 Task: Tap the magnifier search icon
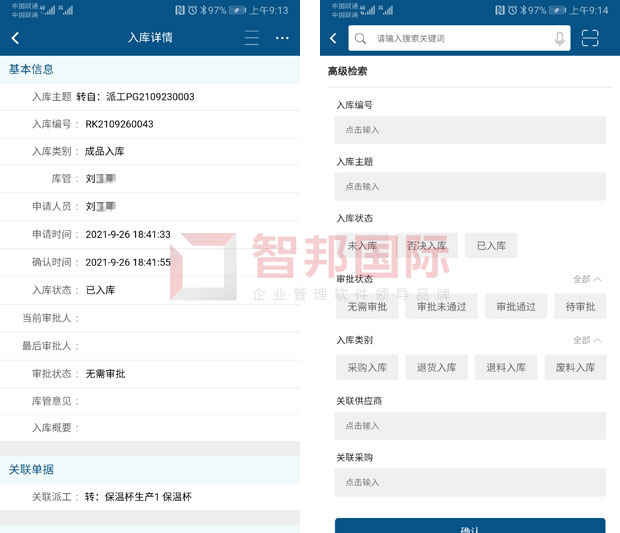click(360, 38)
